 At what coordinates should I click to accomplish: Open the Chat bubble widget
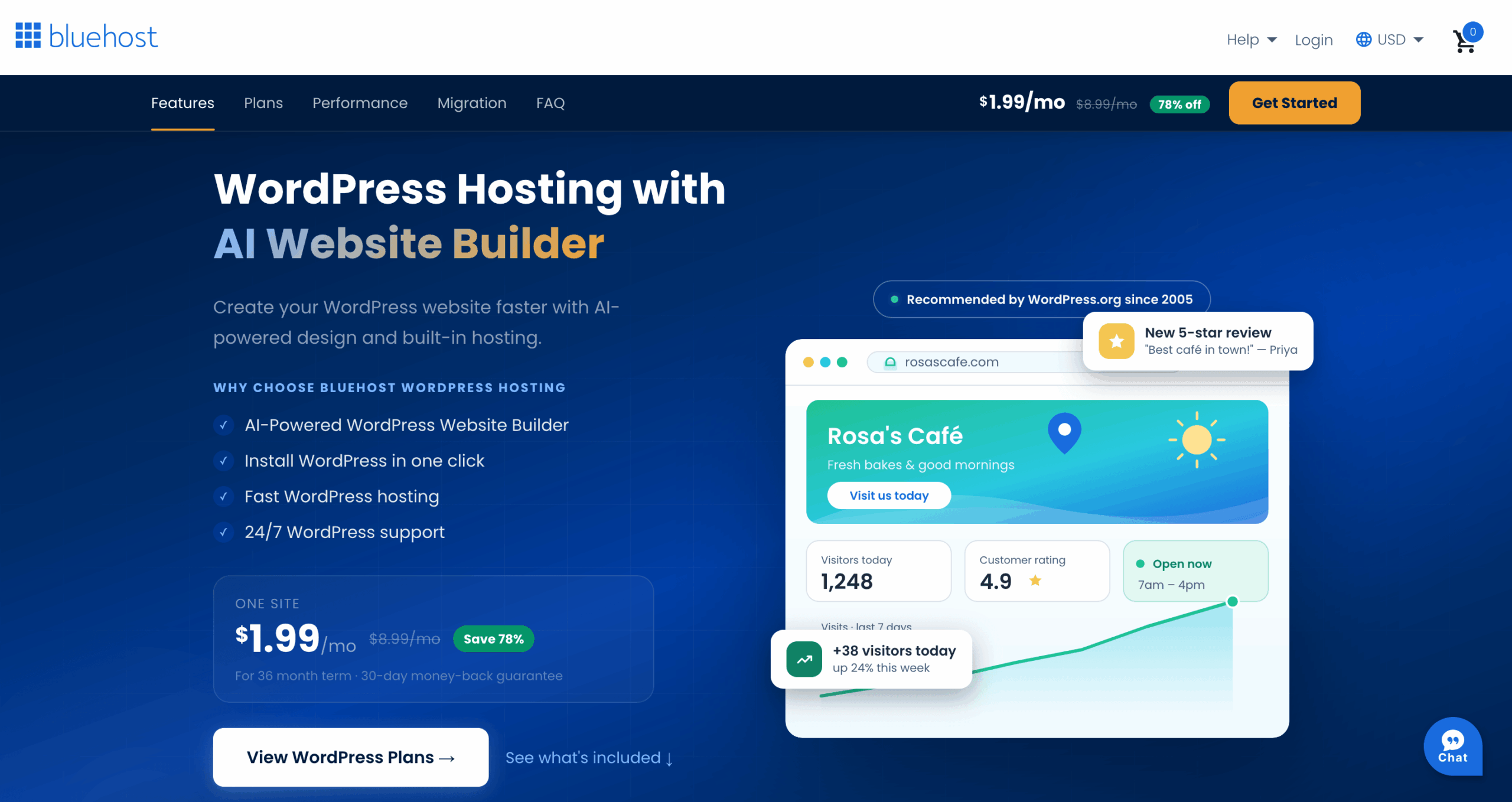click(x=1452, y=746)
